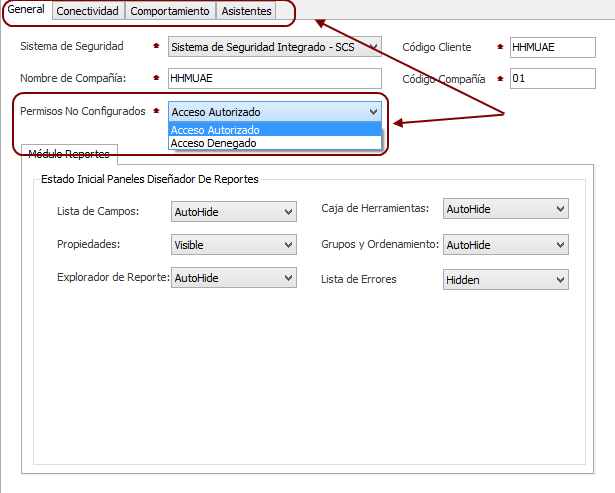The height and width of the screenshot is (493, 615).
Task: Click the Propiedades dropdown arrow
Action: (x=288, y=244)
